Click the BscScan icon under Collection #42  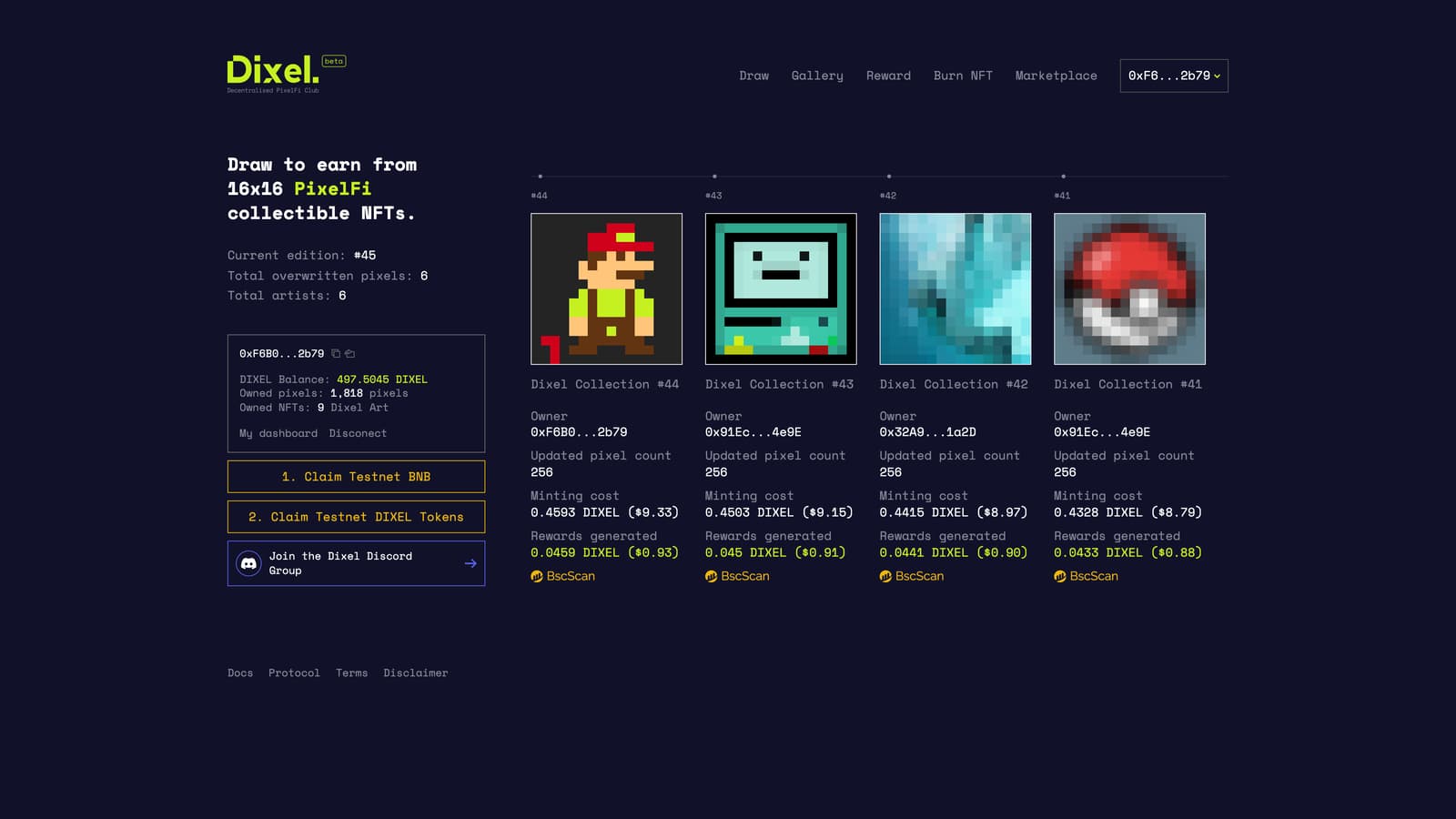(885, 576)
